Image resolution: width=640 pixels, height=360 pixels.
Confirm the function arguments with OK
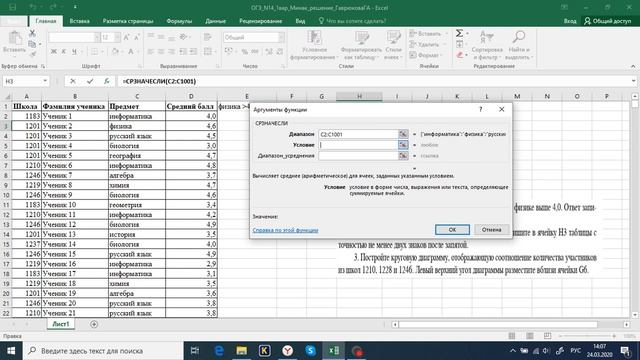point(452,230)
